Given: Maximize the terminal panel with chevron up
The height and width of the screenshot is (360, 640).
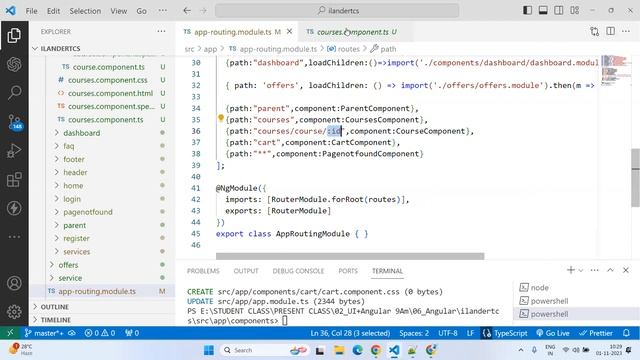Looking at the screenshot, I should [610, 270].
